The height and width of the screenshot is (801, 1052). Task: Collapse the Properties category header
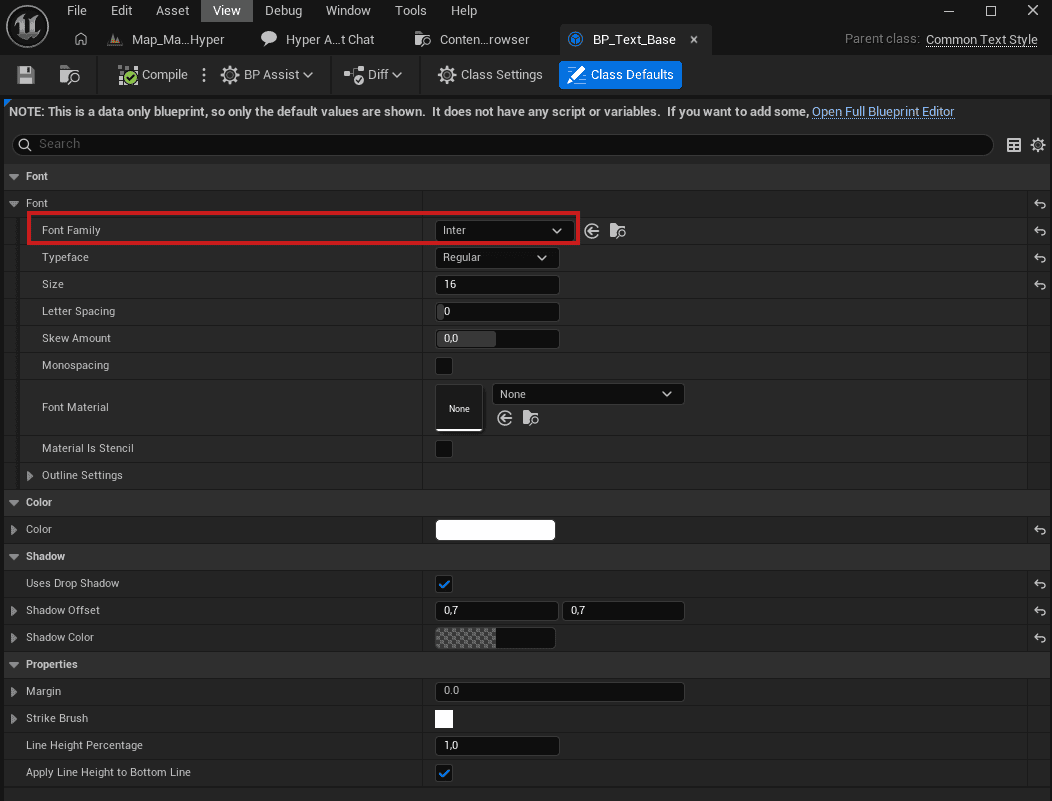[x=14, y=664]
